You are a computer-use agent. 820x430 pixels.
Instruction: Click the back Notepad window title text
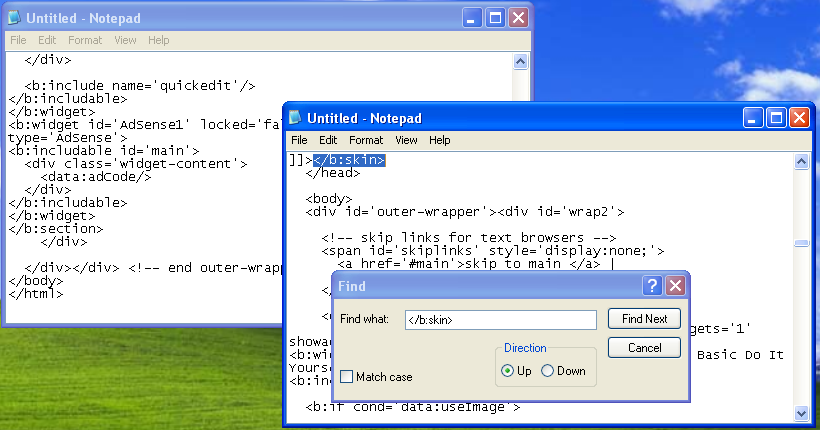pyautogui.click(x=84, y=18)
